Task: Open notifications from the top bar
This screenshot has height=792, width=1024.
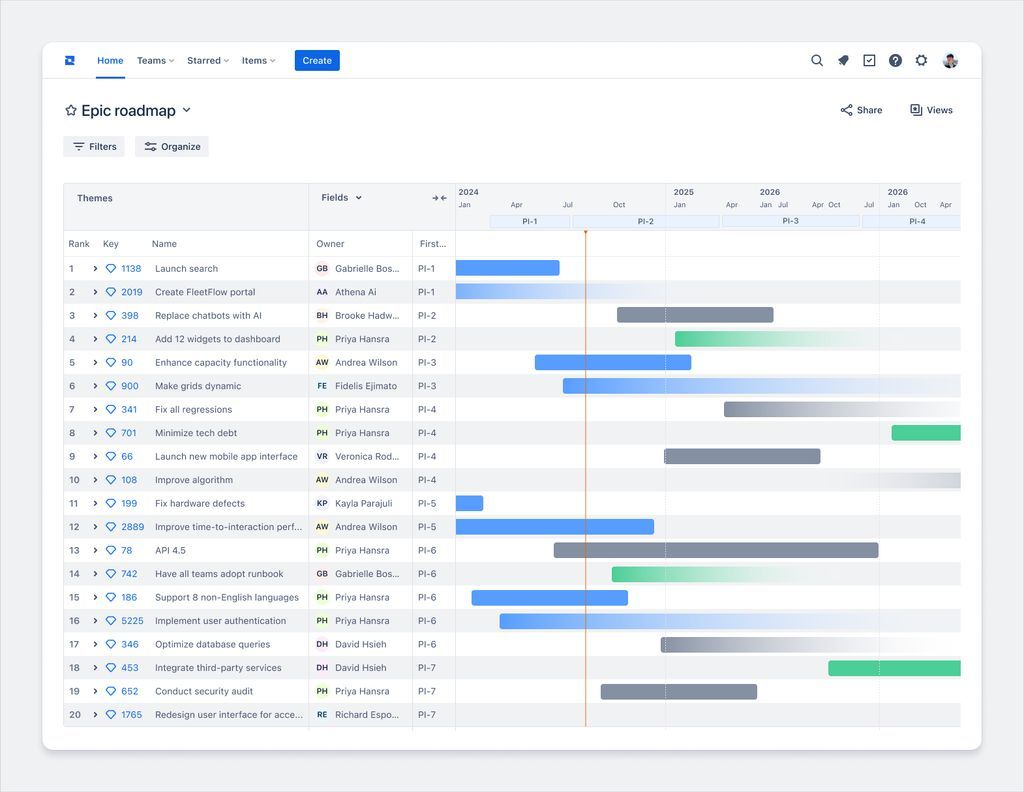Action: [843, 61]
